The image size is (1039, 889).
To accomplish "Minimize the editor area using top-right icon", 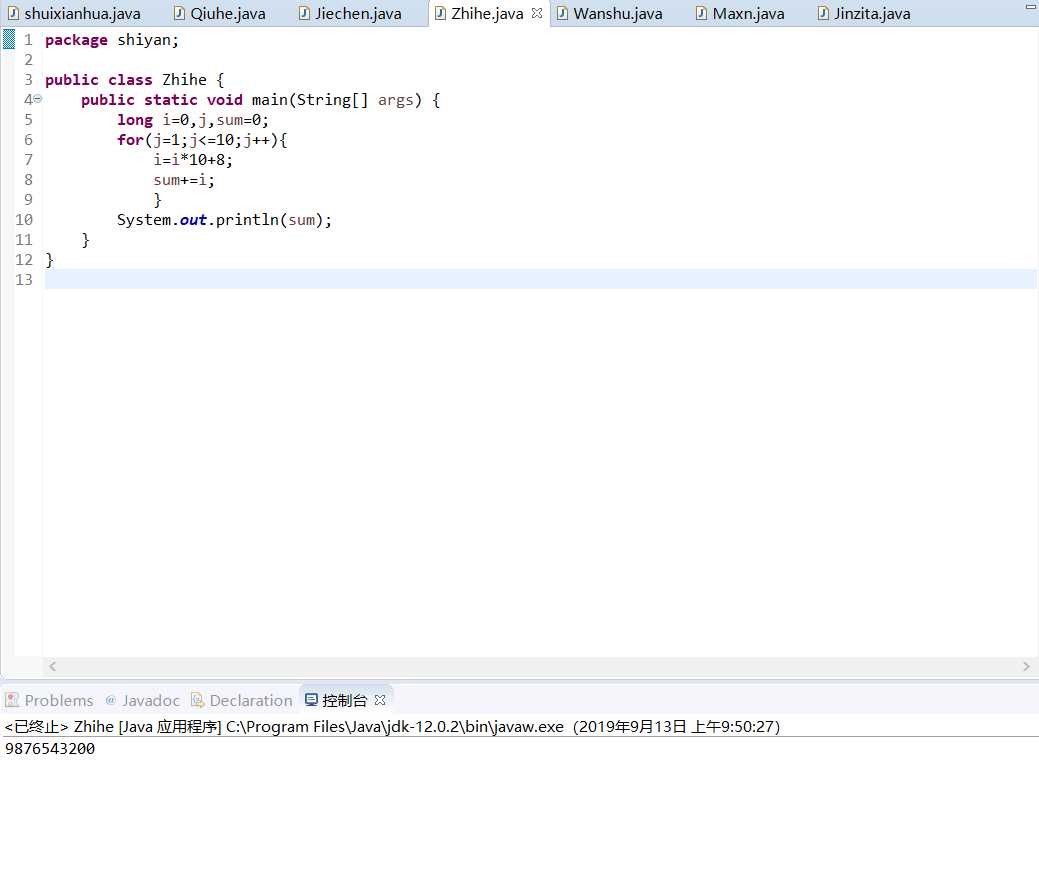I will tap(1030, 7).
